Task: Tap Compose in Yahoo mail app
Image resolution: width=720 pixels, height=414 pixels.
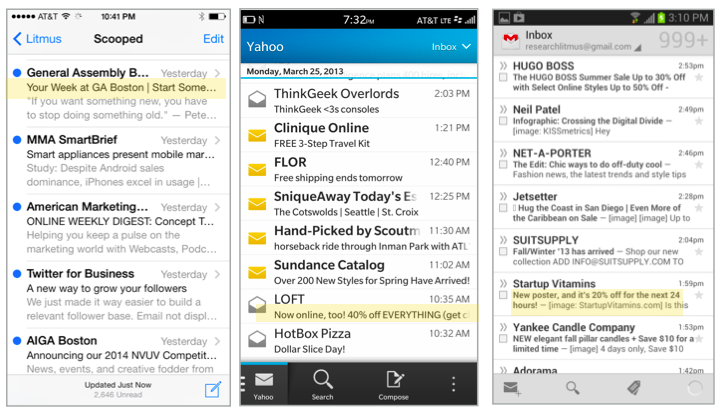Action: [x=394, y=386]
